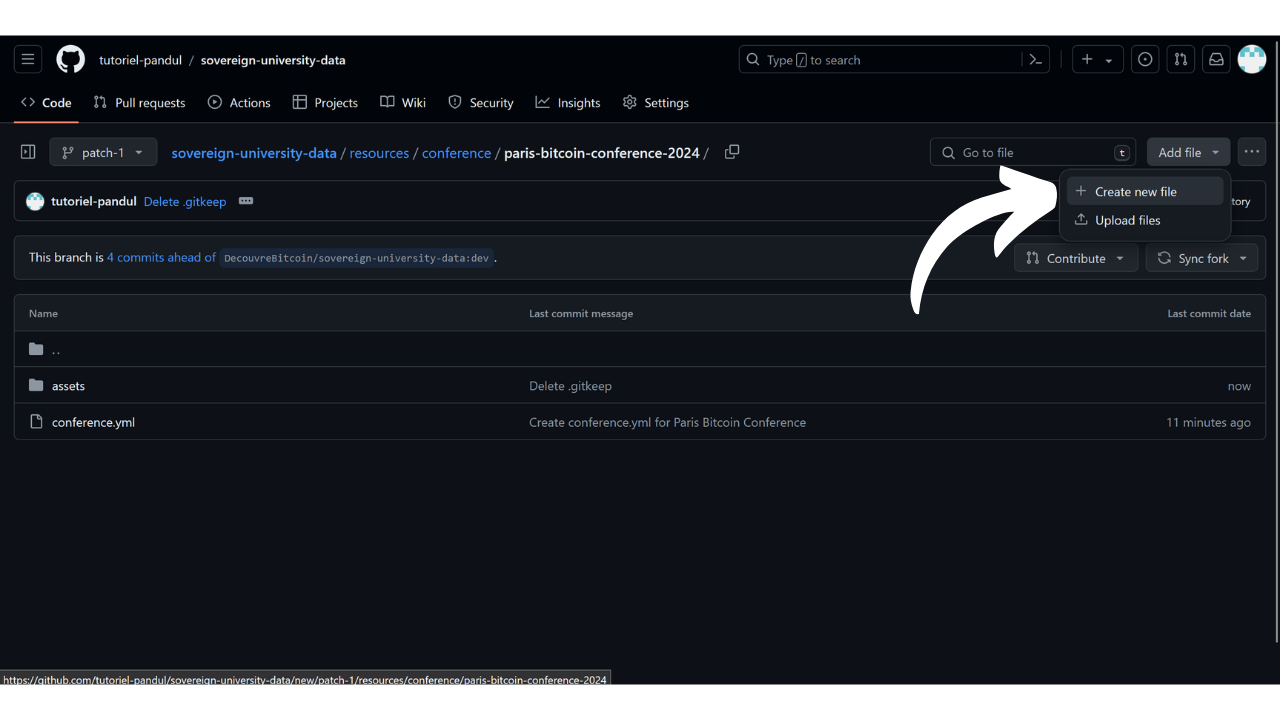Open the user avatar menu

1252,60
